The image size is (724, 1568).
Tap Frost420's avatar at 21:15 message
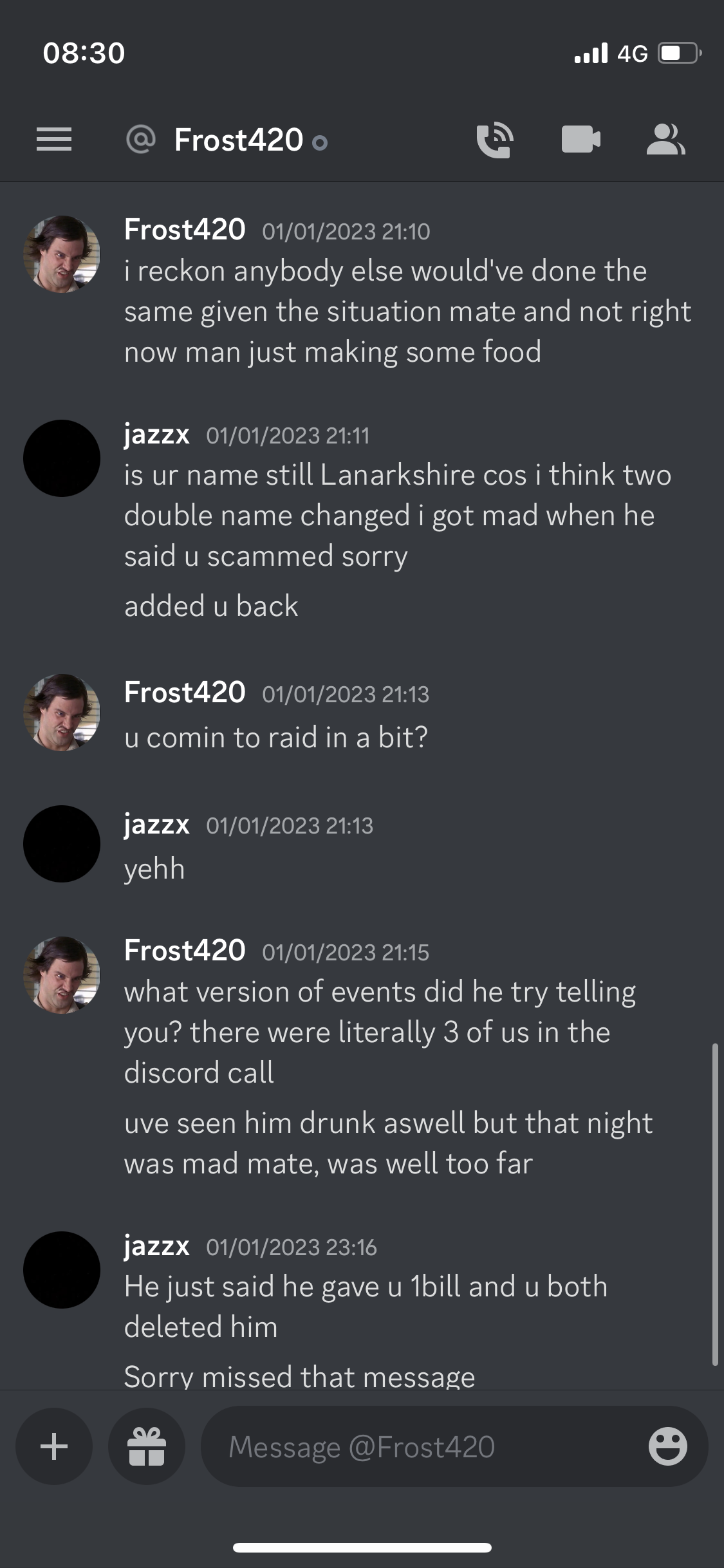62,975
